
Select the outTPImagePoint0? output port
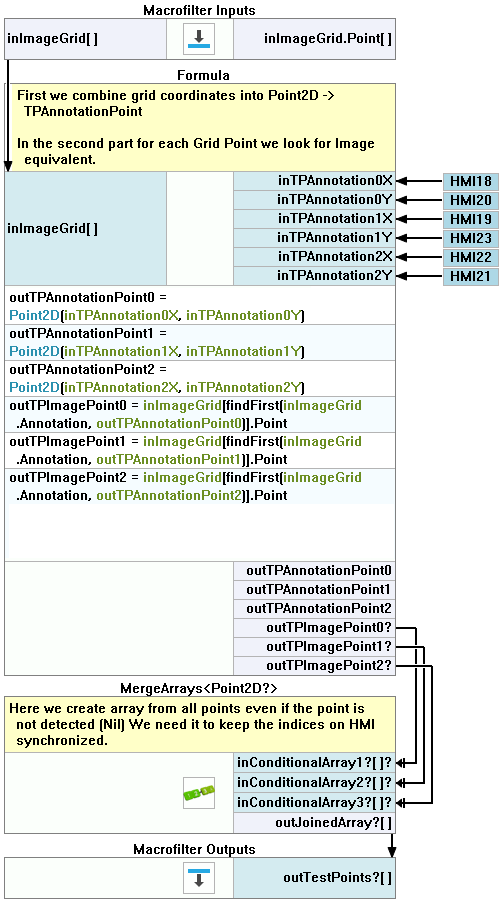coord(314,628)
